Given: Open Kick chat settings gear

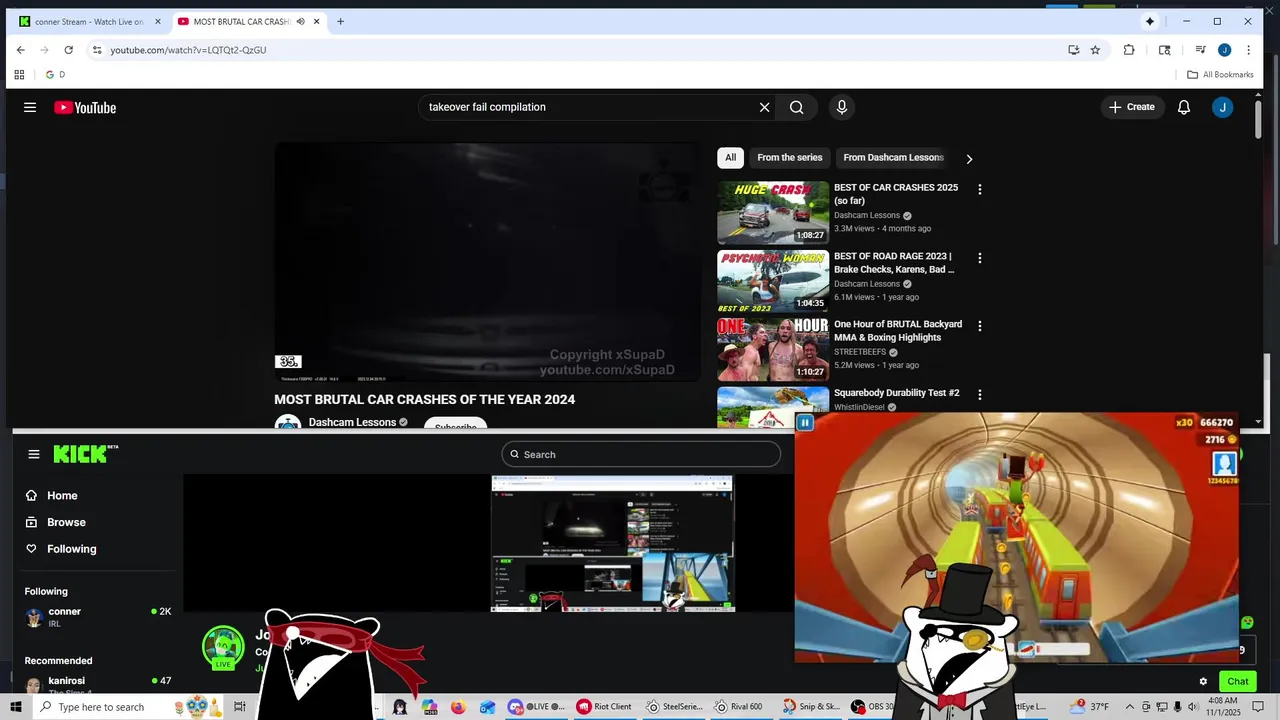Looking at the screenshot, I should click(1203, 682).
